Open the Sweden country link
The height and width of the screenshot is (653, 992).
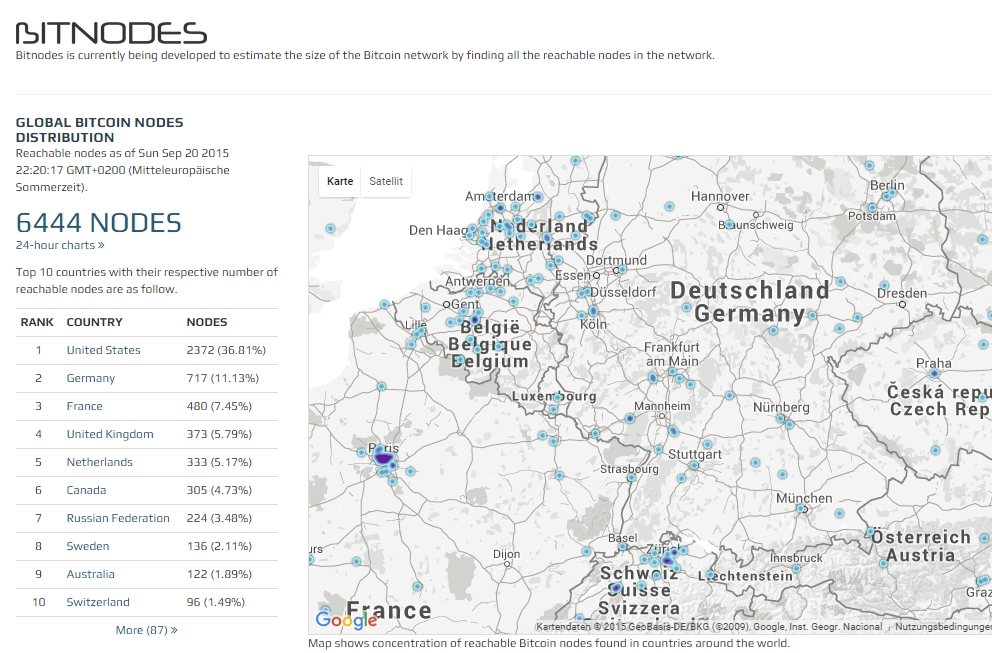(88, 546)
